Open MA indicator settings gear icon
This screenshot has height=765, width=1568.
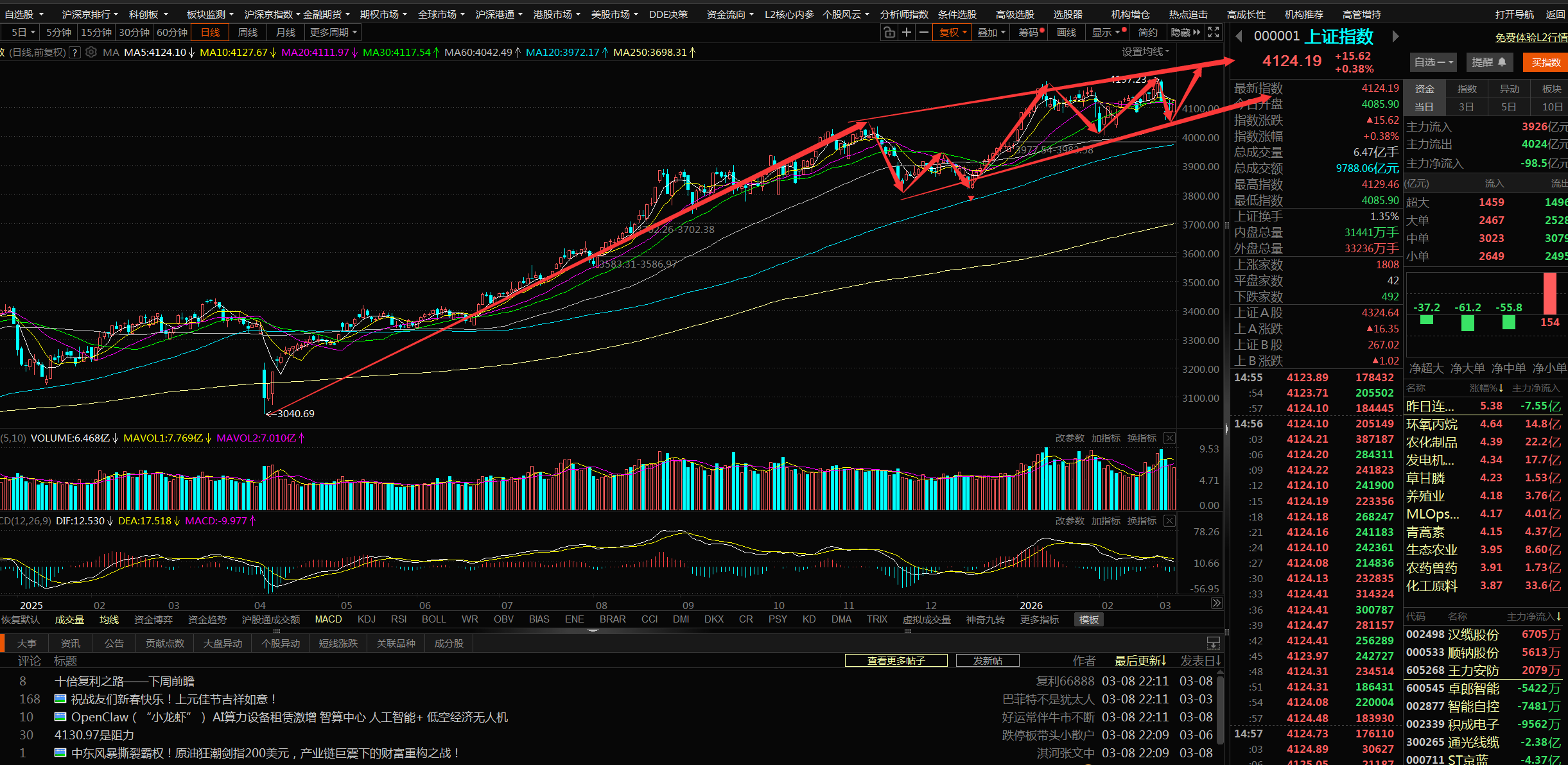(91, 53)
